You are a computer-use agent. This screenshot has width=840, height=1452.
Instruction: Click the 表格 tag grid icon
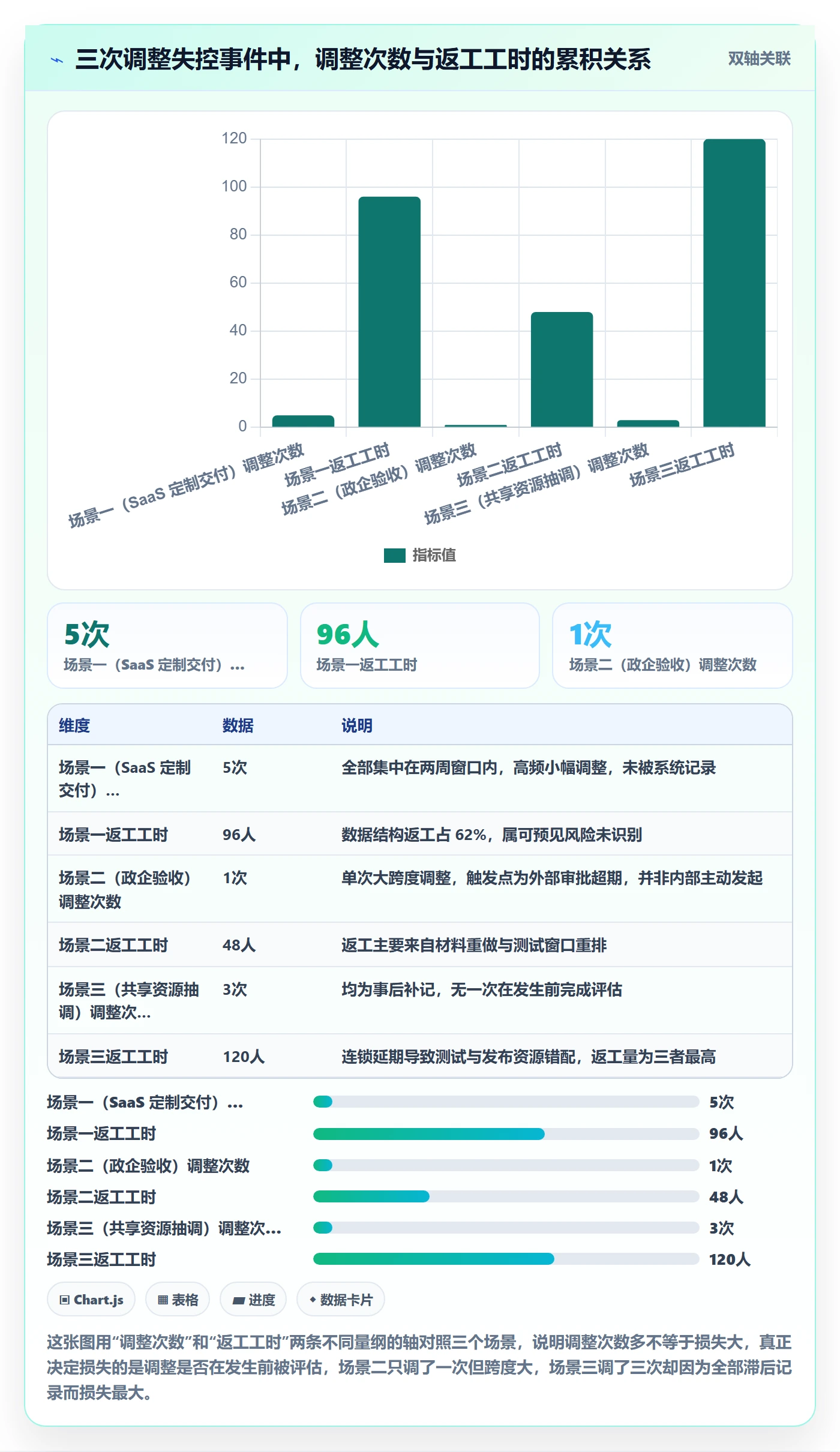coord(163,1300)
